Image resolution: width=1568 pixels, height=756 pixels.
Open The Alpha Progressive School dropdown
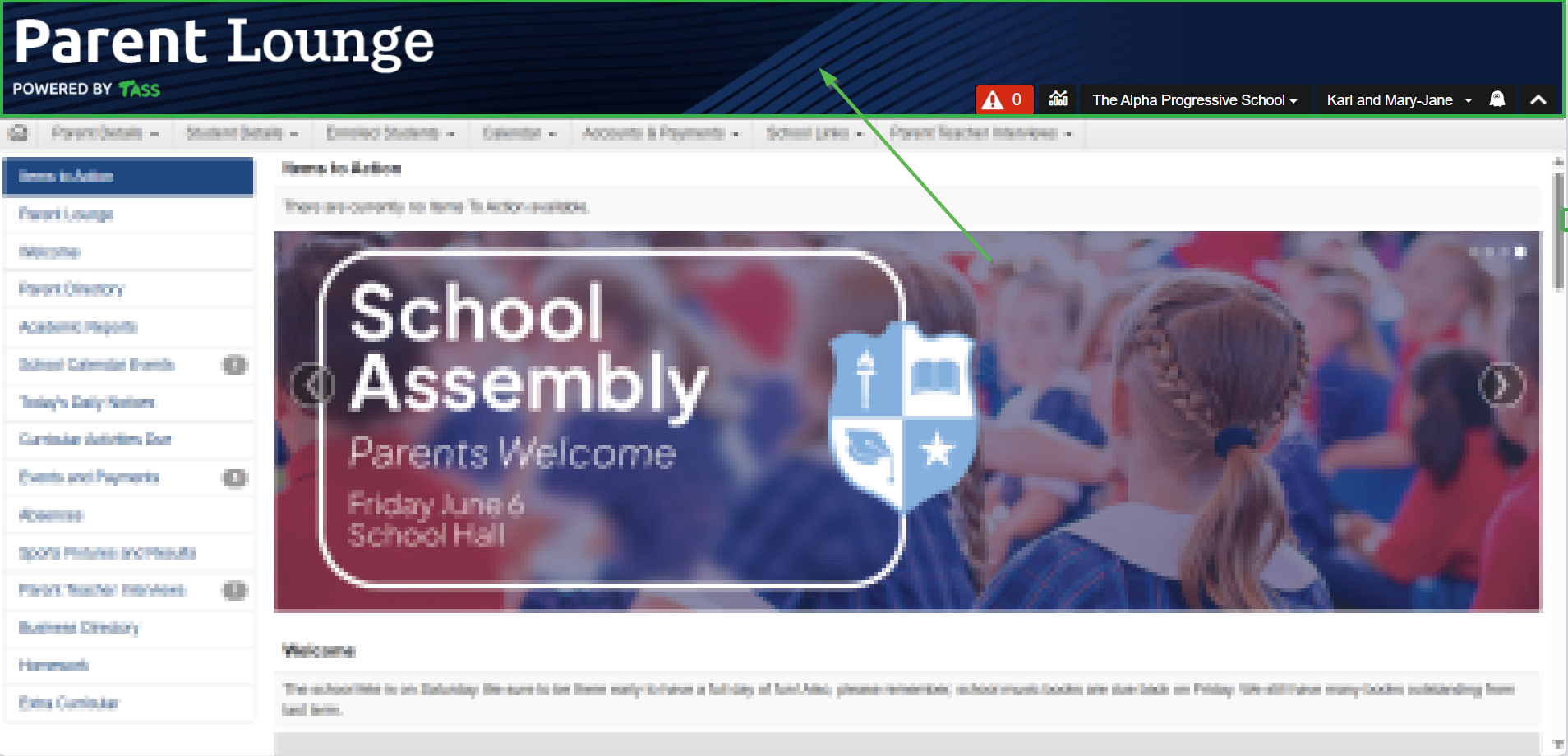(x=1194, y=100)
